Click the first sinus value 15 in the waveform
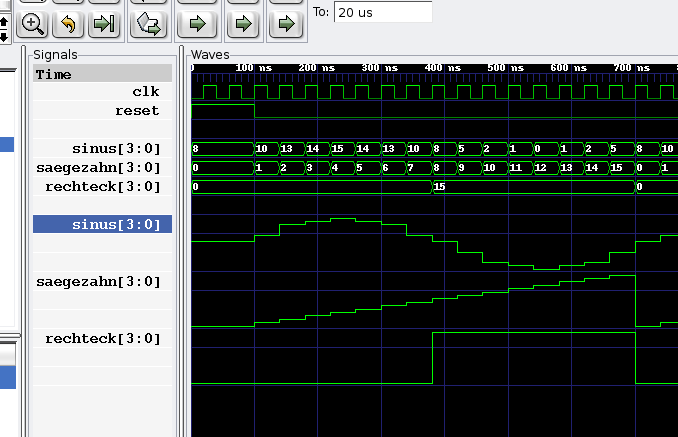 (x=337, y=149)
